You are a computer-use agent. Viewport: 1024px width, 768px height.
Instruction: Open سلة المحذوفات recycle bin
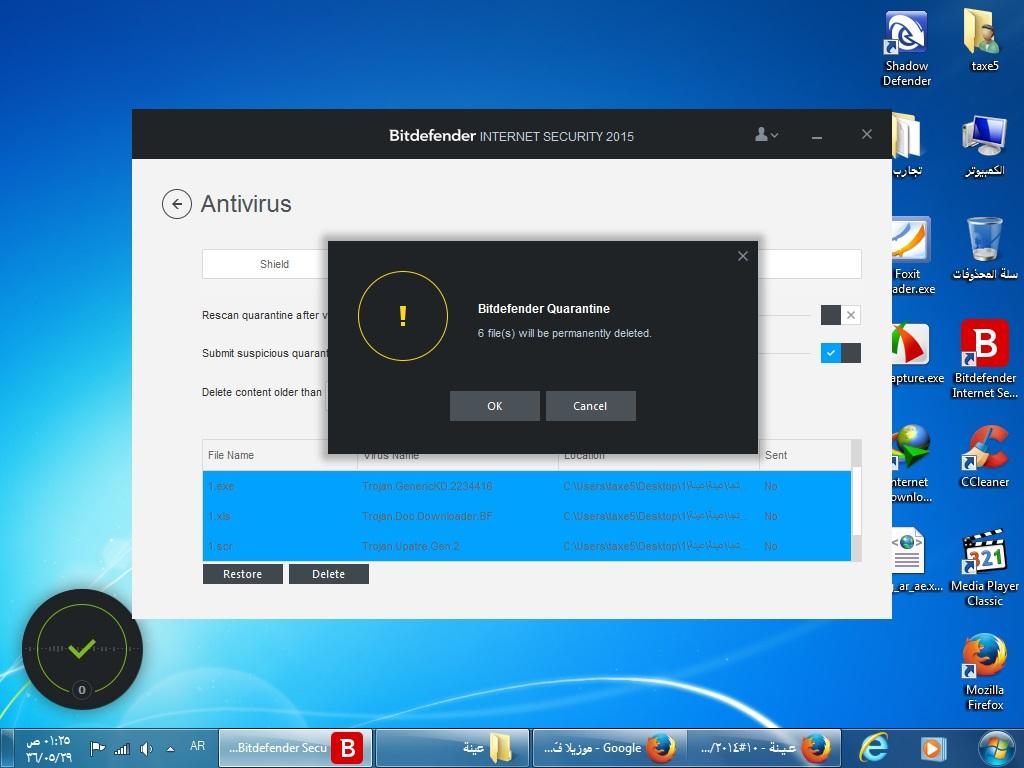click(x=984, y=249)
